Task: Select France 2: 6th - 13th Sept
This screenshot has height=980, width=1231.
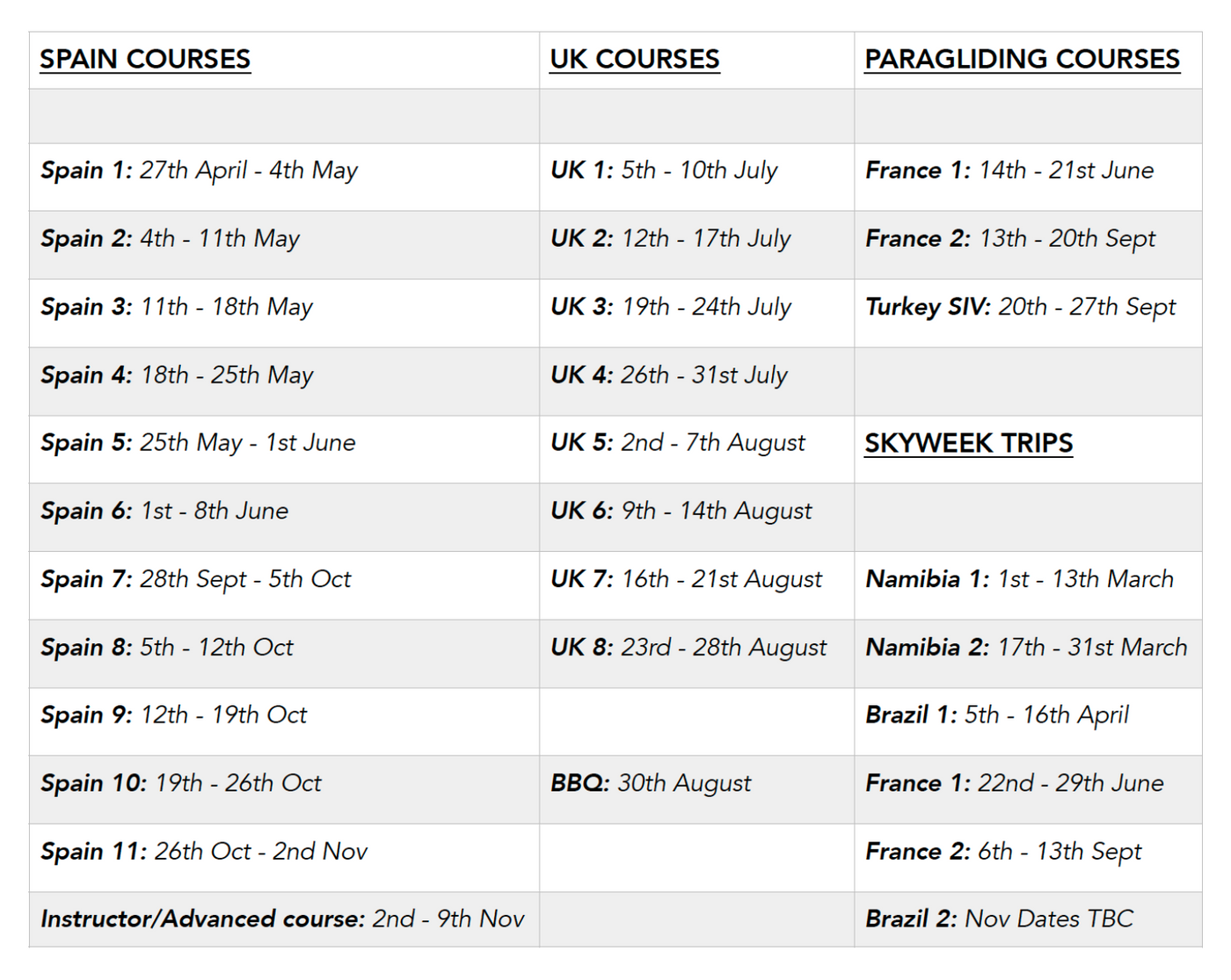Action: [1003, 852]
